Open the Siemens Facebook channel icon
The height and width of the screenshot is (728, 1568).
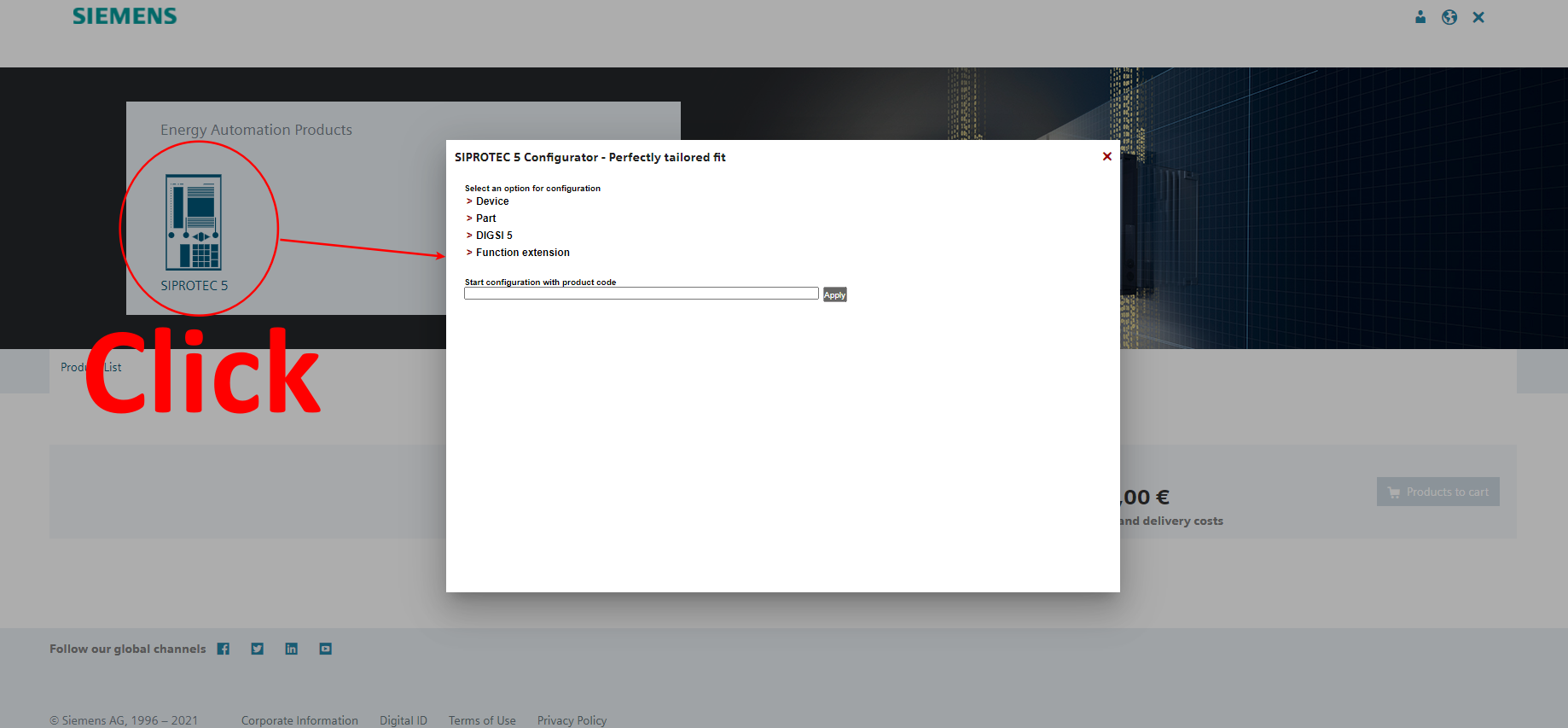(x=224, y=649)
